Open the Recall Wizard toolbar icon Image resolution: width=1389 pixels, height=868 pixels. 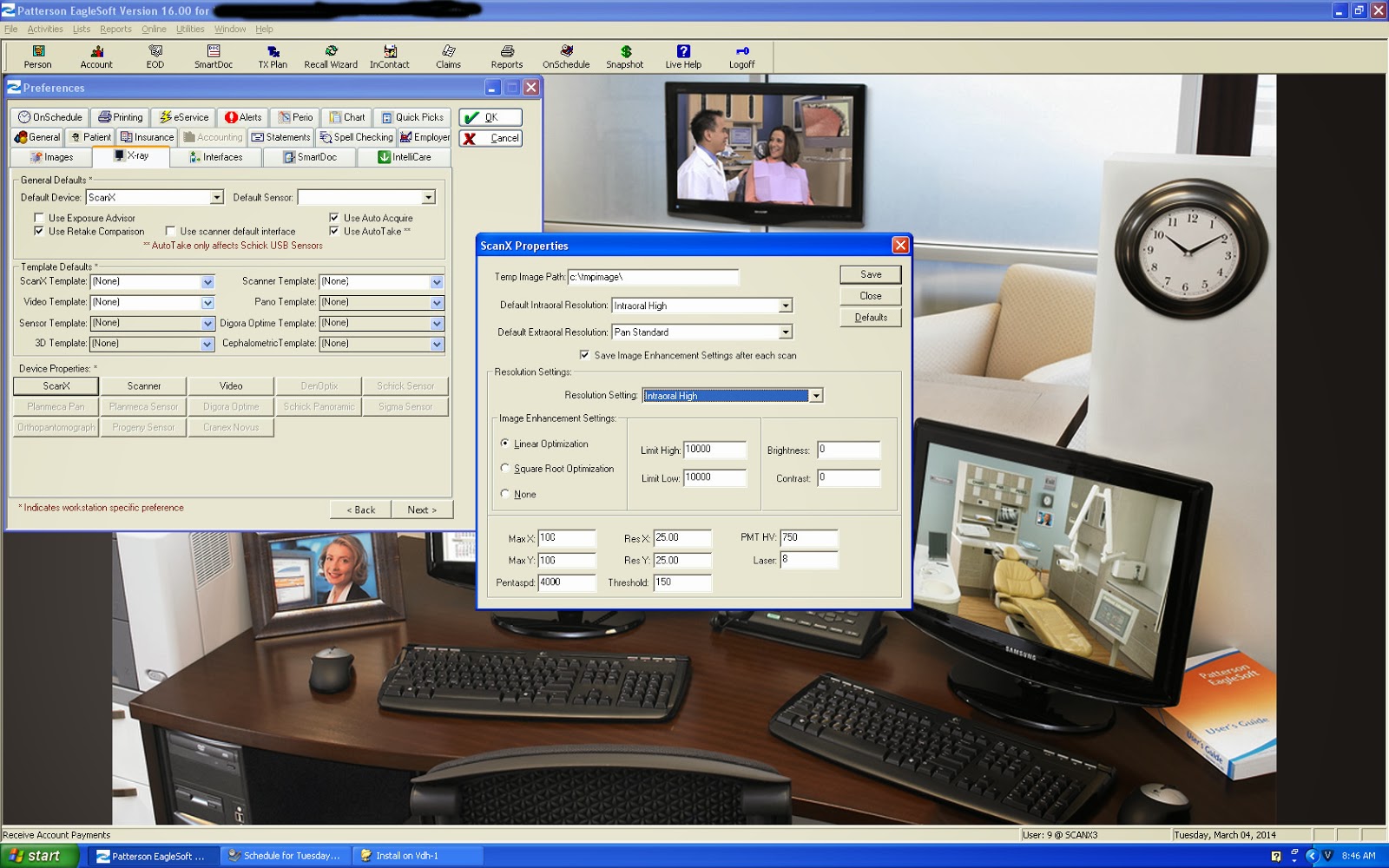pos(330,56)
